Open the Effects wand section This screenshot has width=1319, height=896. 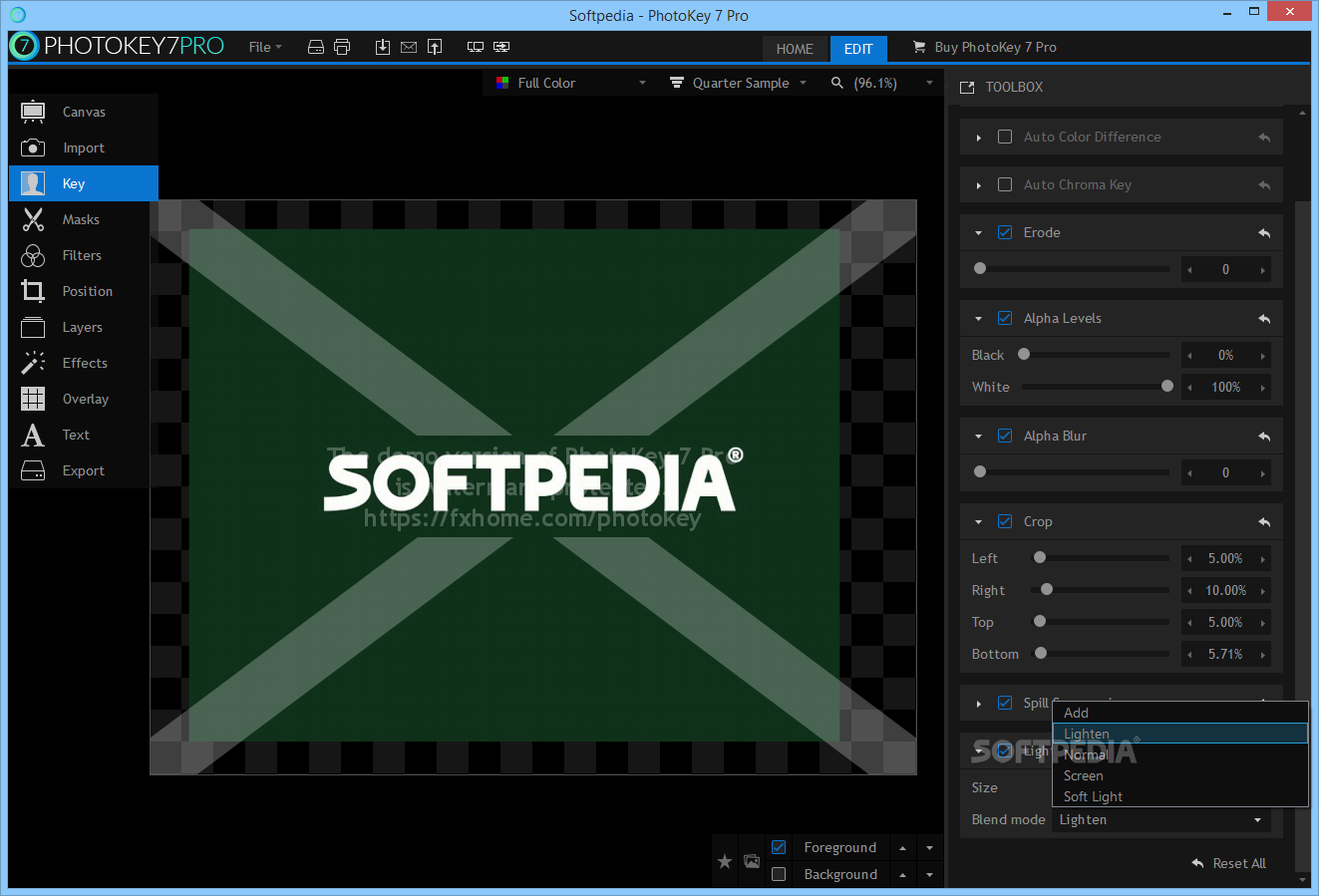coord(84,363)
